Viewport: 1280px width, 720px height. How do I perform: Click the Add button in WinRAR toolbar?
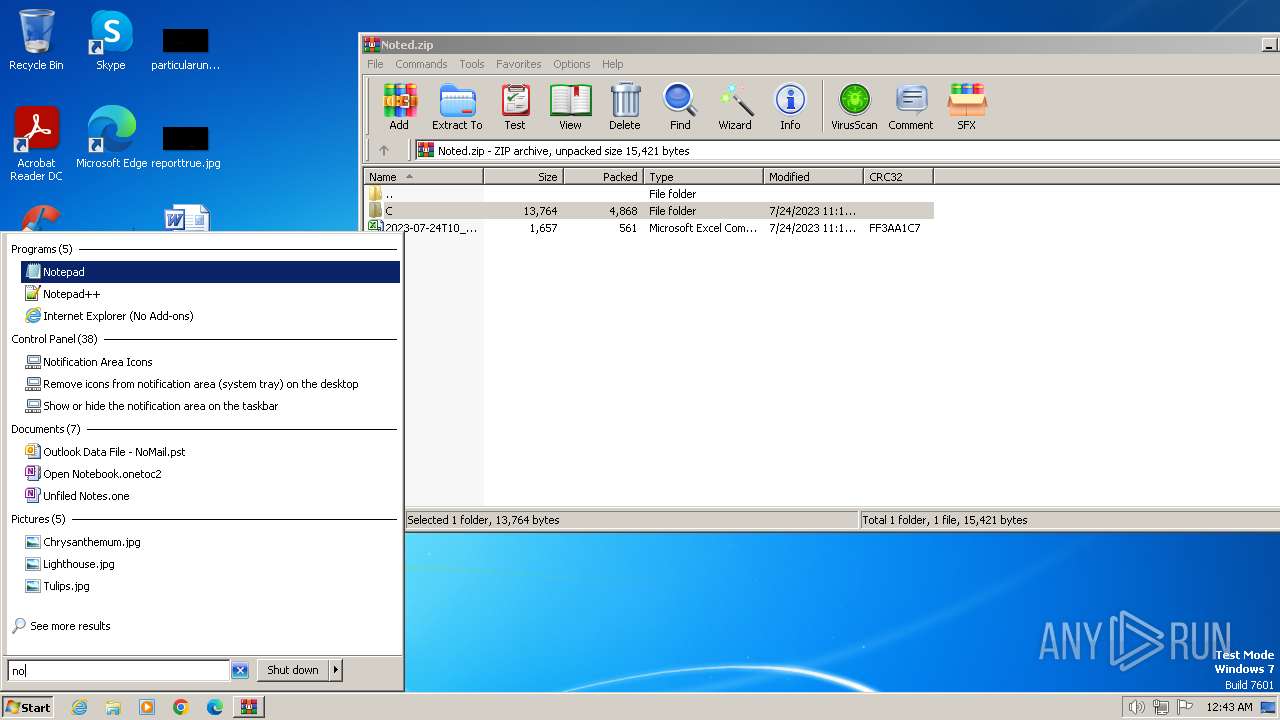point(399,107)
